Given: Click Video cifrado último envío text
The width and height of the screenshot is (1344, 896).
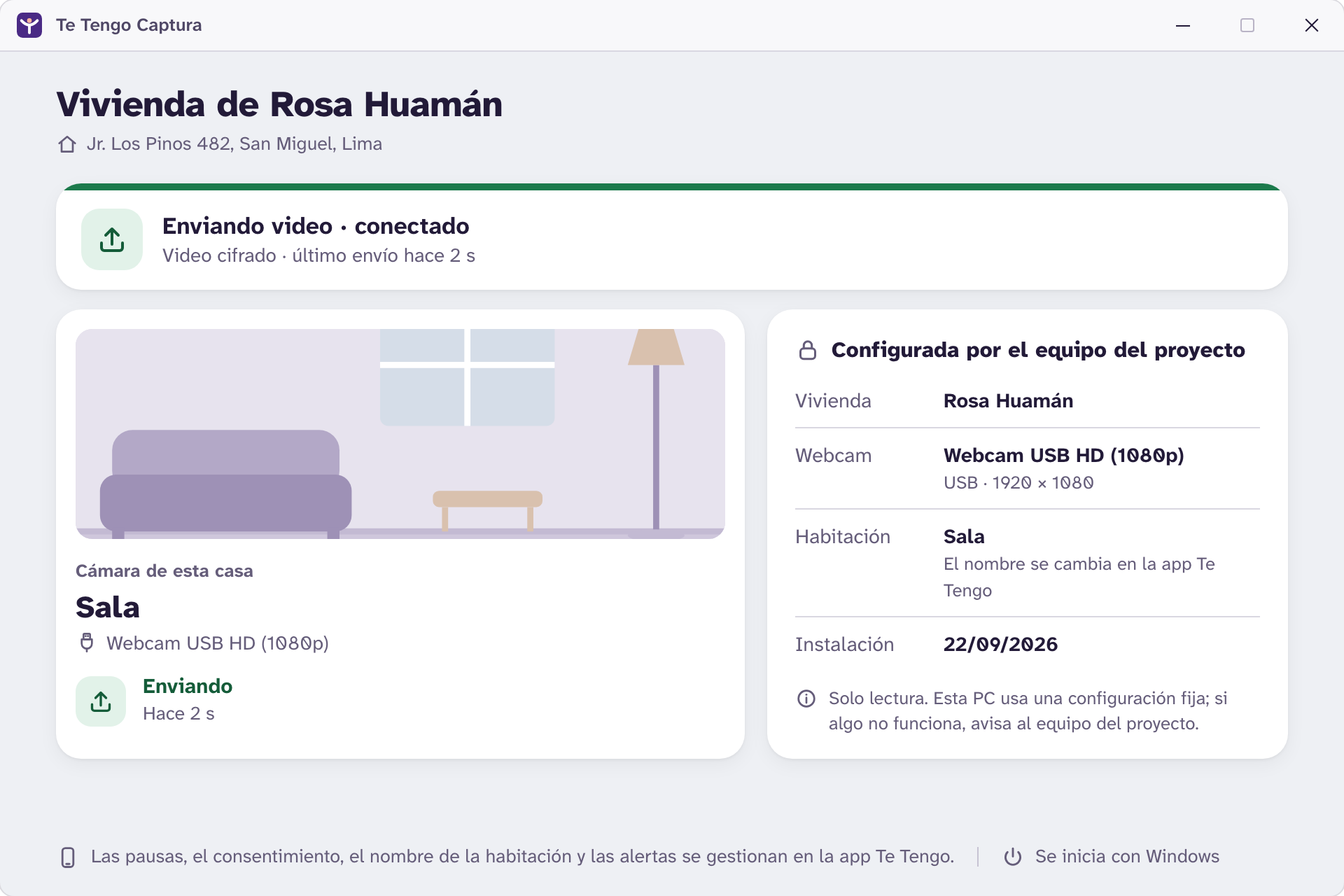Looking at the screenshot, I should pyautogui.click(x=318, y=255).
